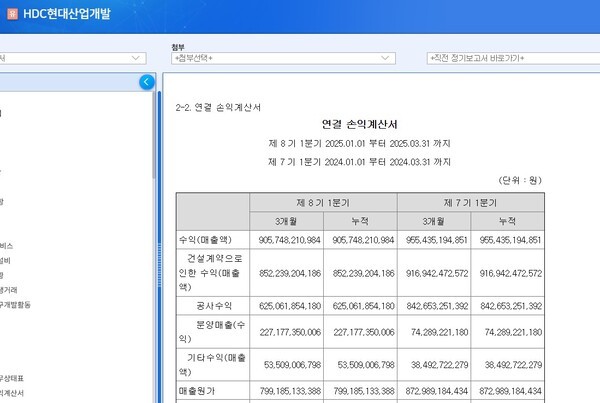The image size is (600, 403).
Task: Select the 설비 tree item in sidebar
Action: [5, 260]
